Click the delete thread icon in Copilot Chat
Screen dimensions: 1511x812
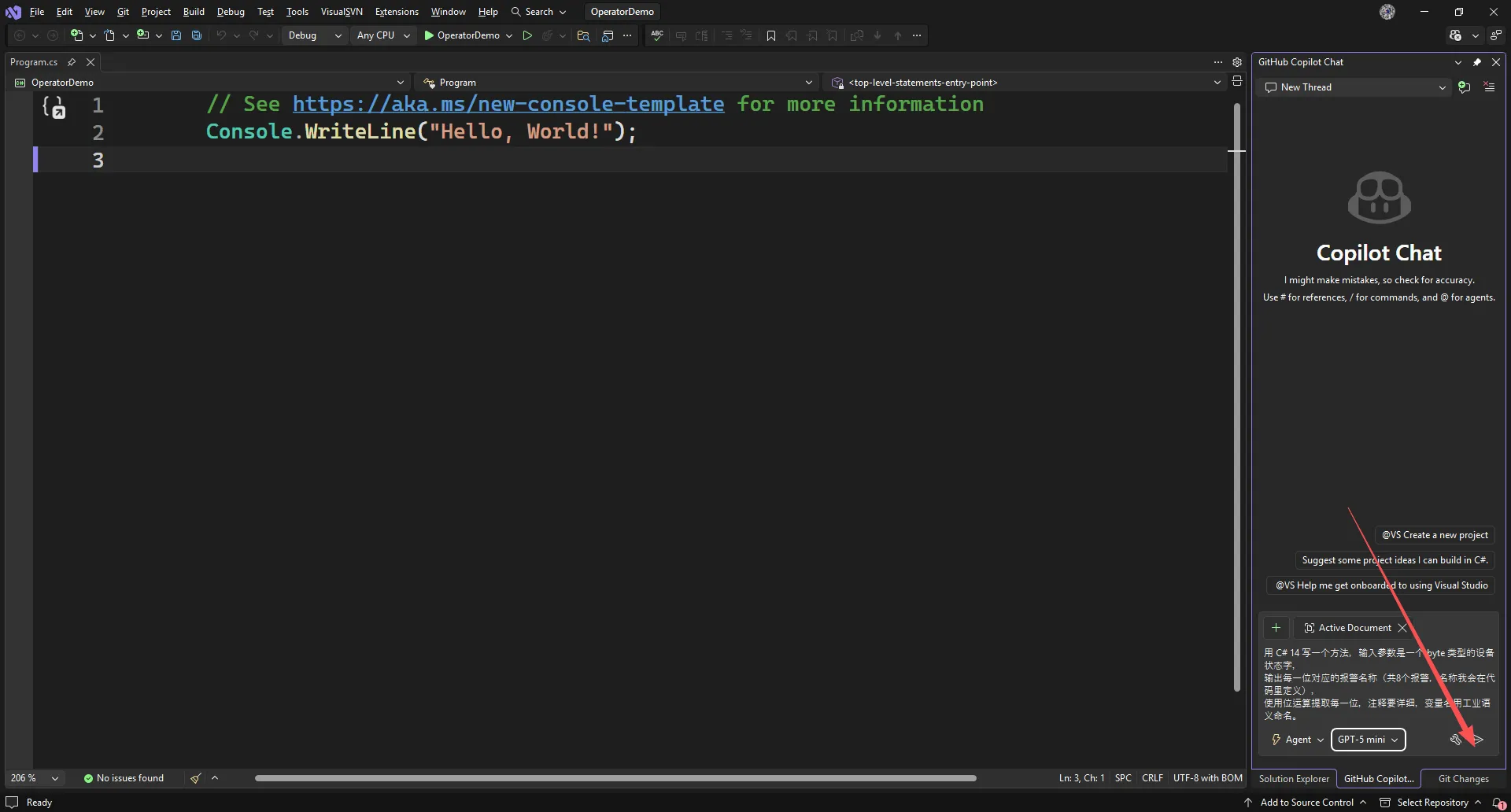pyautogui.click(x=1489, y=87)
